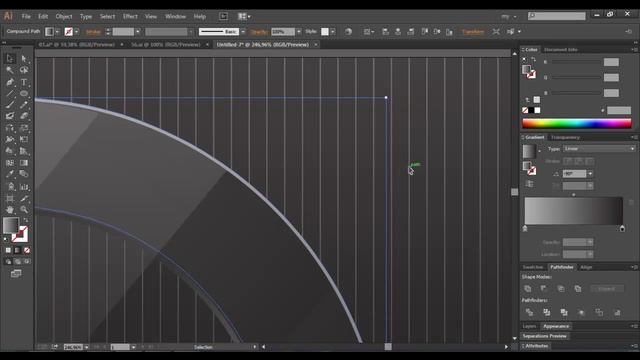Apply the Divide pathfinder
The image size is (640, 360).
point(529,312)
